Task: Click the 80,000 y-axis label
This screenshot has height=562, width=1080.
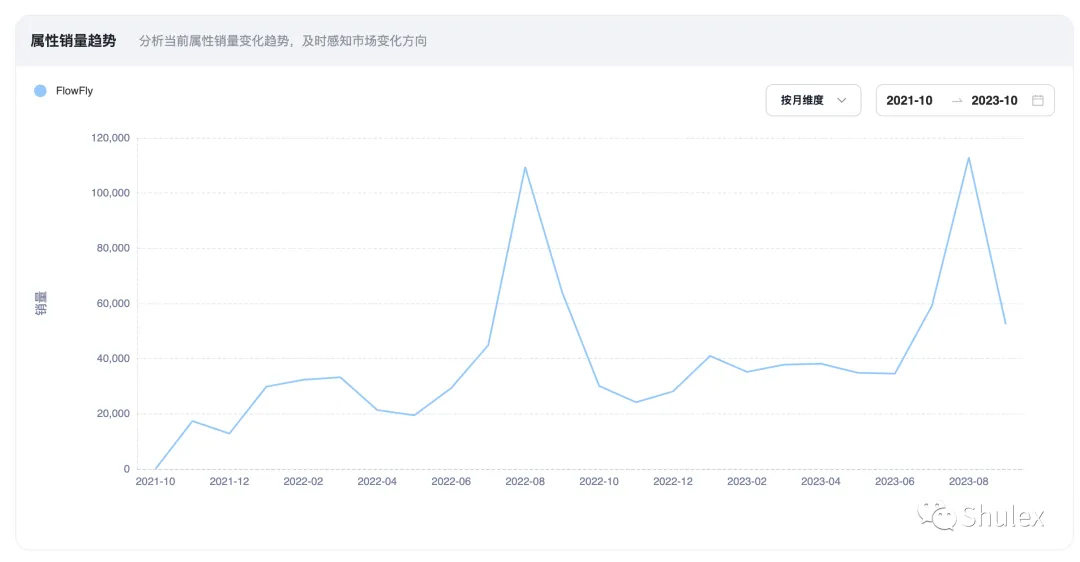Action: [113, 248]
